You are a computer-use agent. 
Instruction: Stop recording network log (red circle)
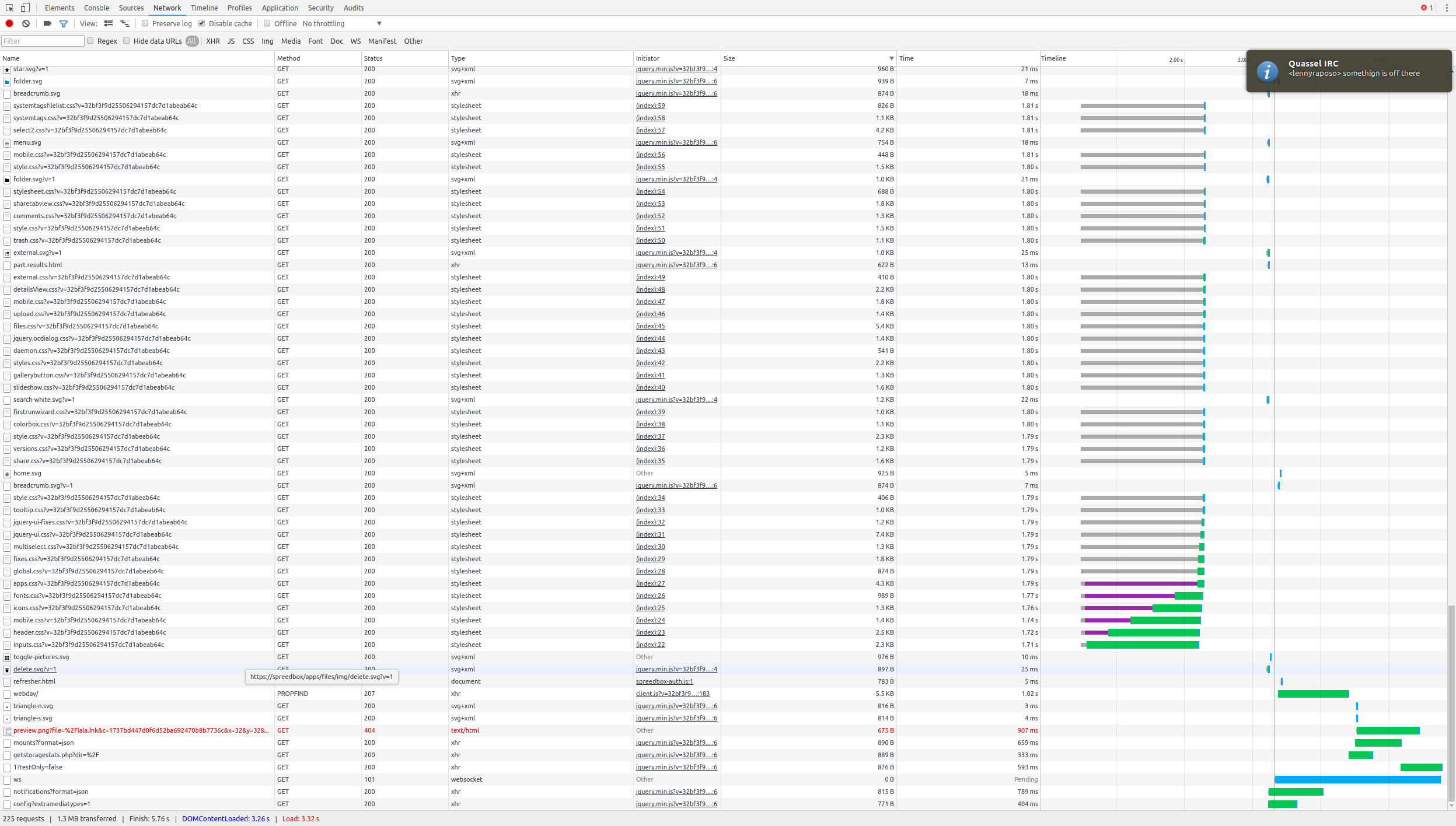(x=9, y=23)
